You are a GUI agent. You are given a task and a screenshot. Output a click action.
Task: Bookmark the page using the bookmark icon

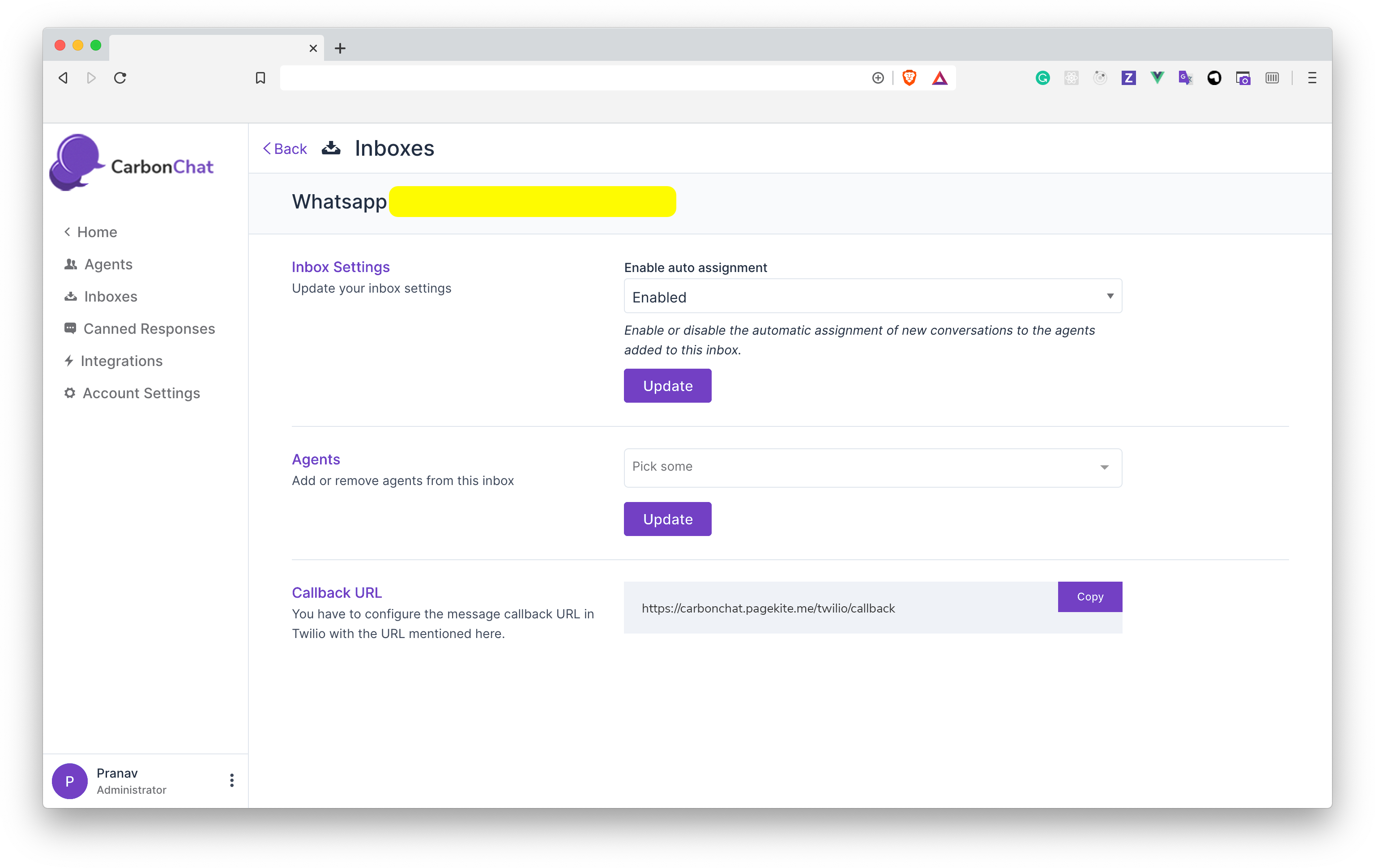(260, 77)
